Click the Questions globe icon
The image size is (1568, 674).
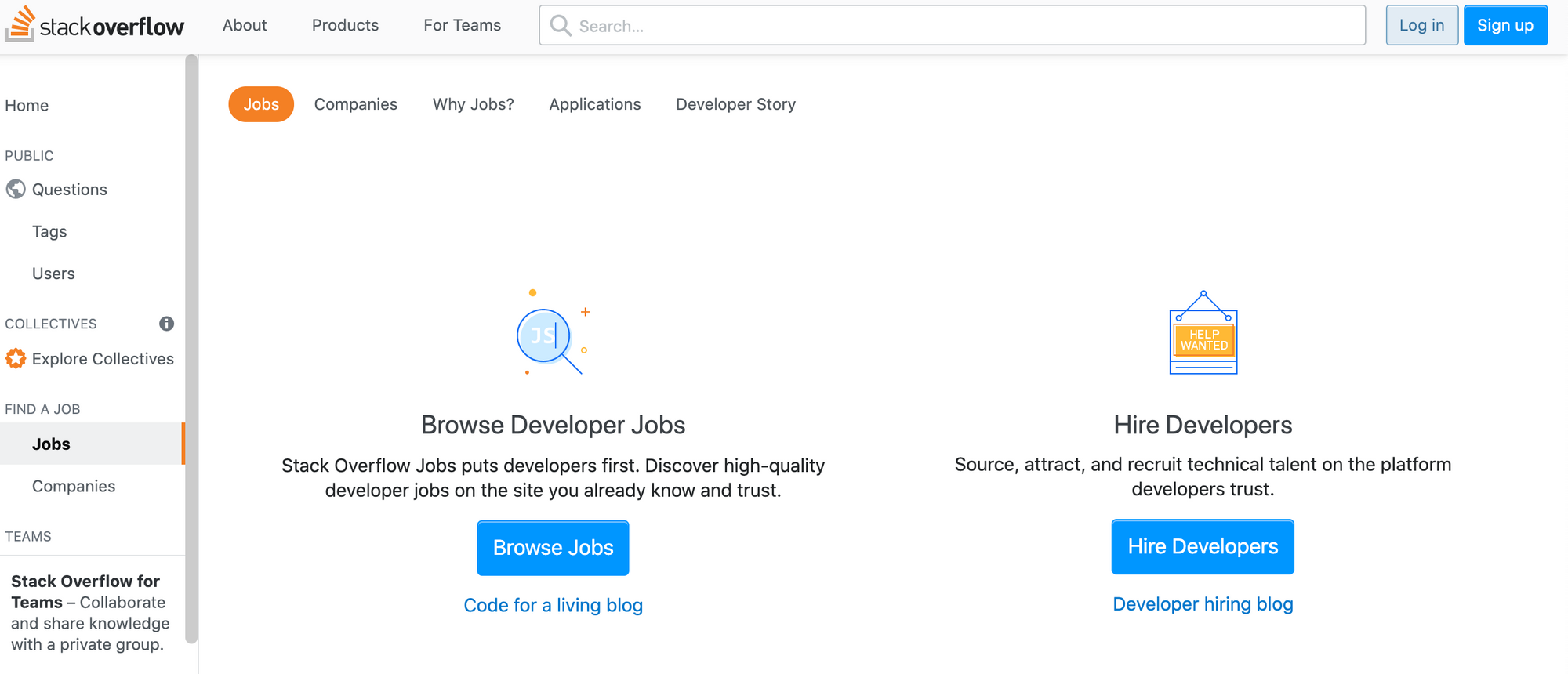[x=16, y=190]
